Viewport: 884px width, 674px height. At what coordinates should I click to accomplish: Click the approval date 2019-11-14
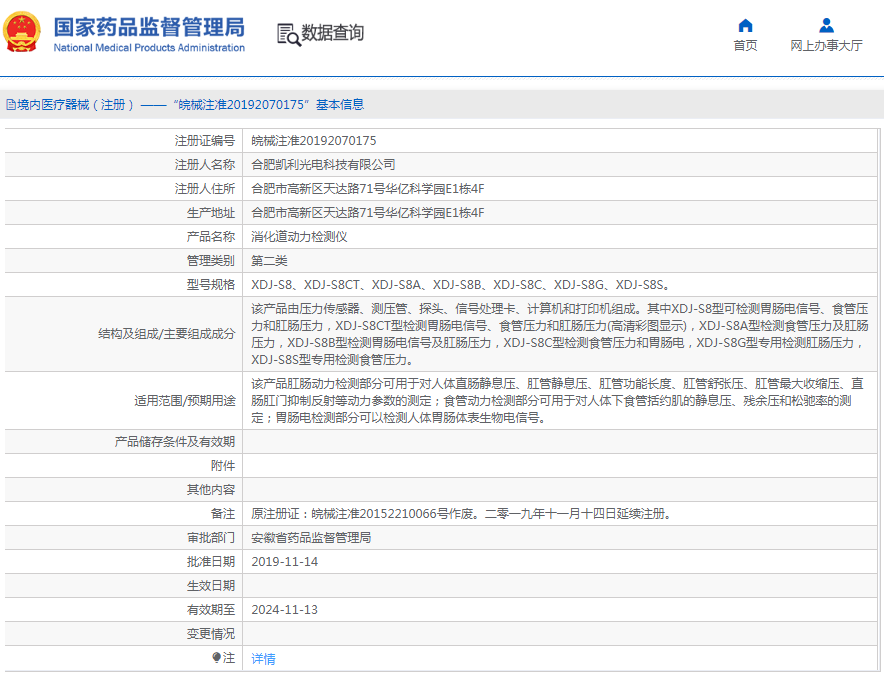click(284, 562)
